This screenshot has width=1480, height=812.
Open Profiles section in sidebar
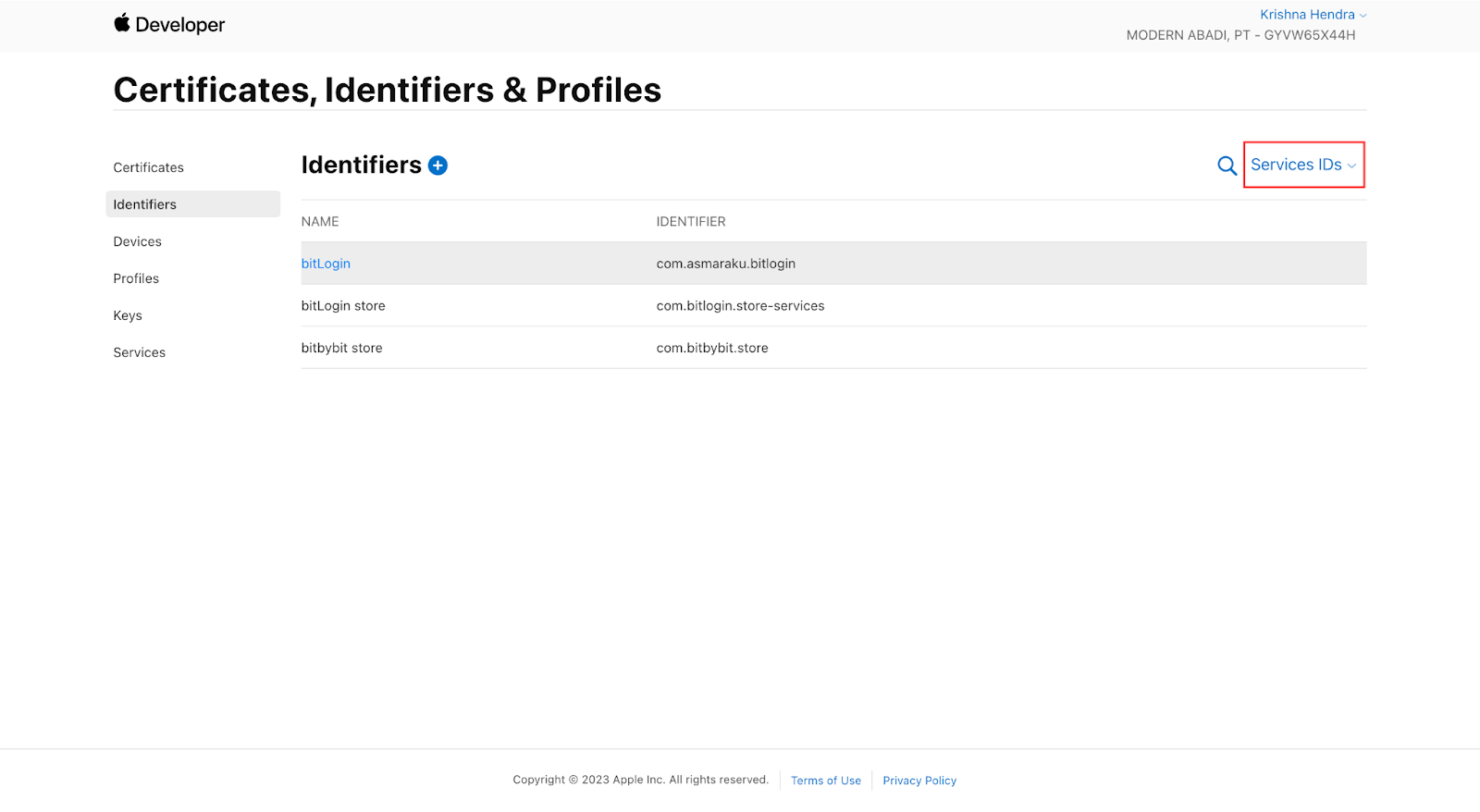point(136,278)
